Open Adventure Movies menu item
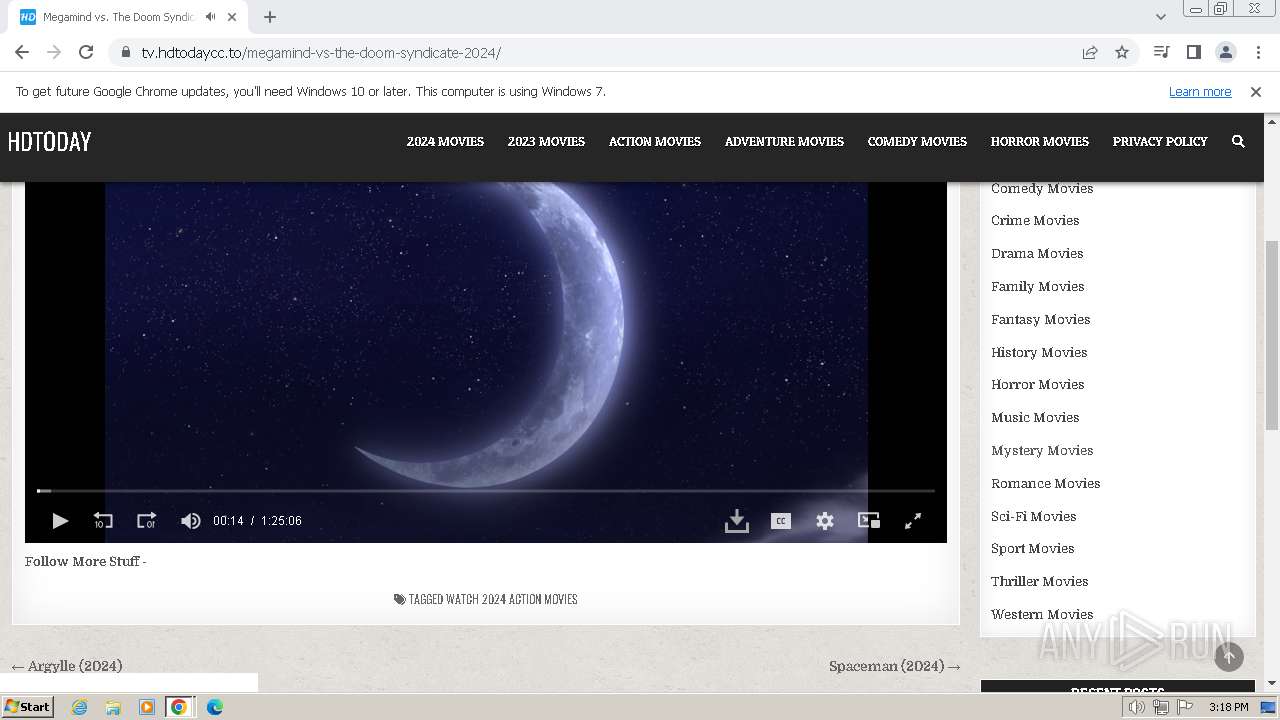This screenshot has width=1280, height=720. 784,141
